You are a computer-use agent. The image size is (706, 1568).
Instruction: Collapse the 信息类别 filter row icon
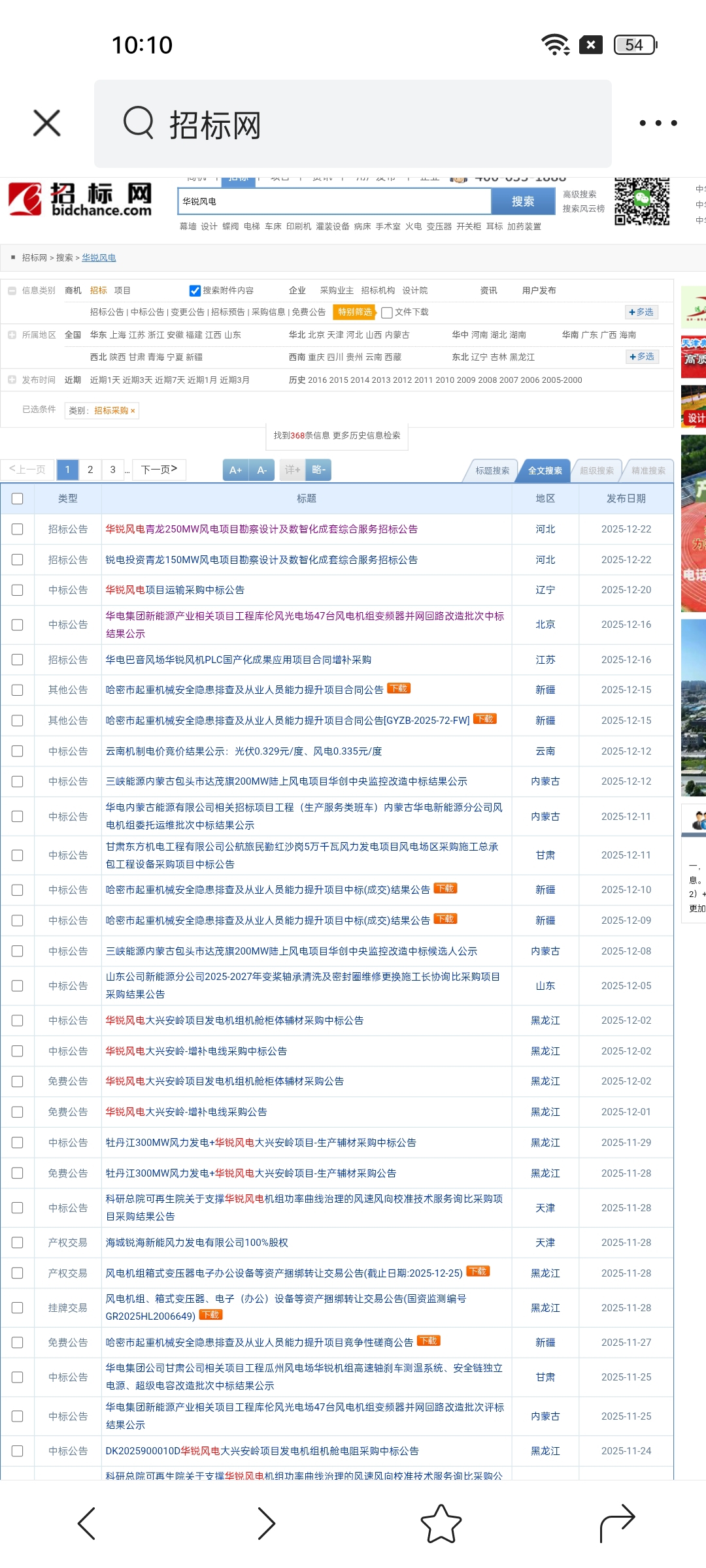pos(12,291)
